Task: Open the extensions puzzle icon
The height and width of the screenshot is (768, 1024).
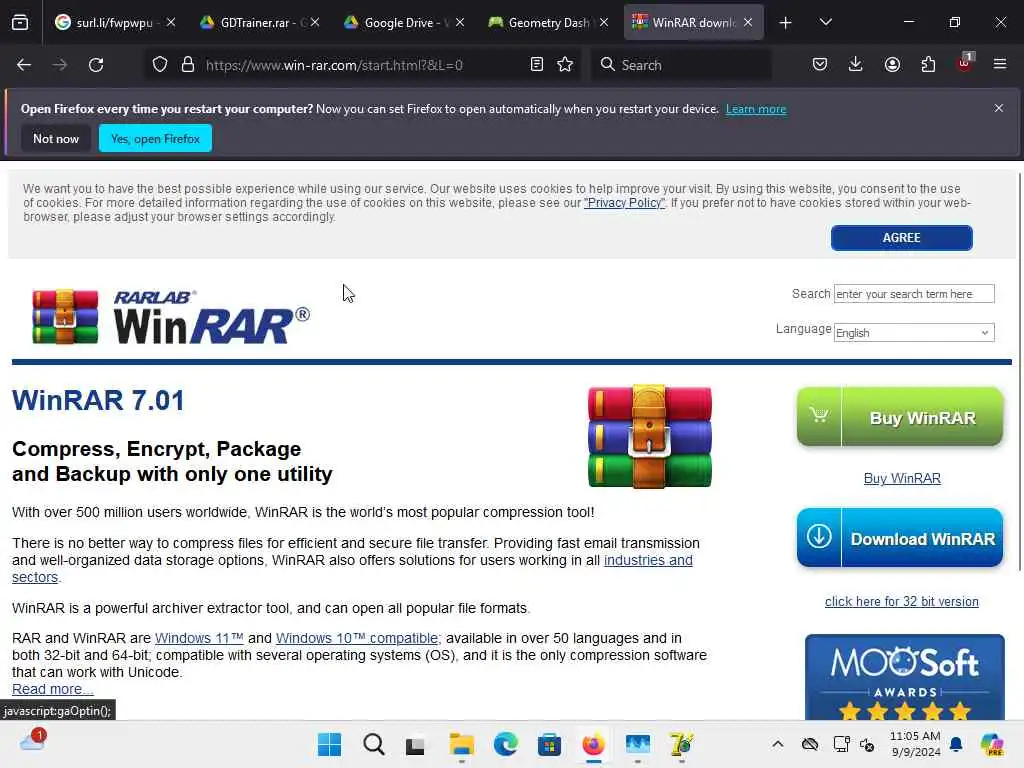Action: (x=928, y=65)
